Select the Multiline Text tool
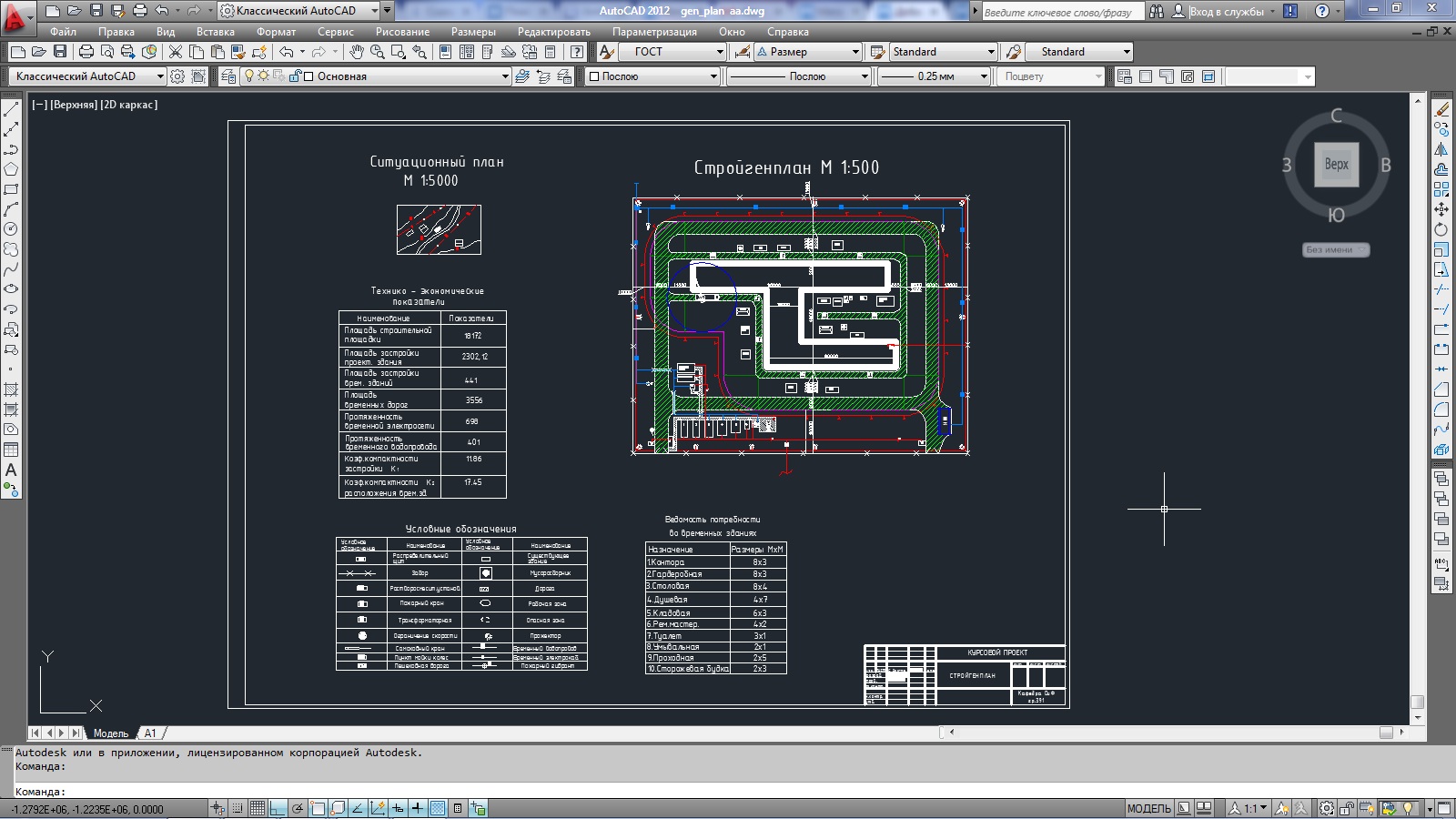This screenshot has width=1456, height=819. 11,470
